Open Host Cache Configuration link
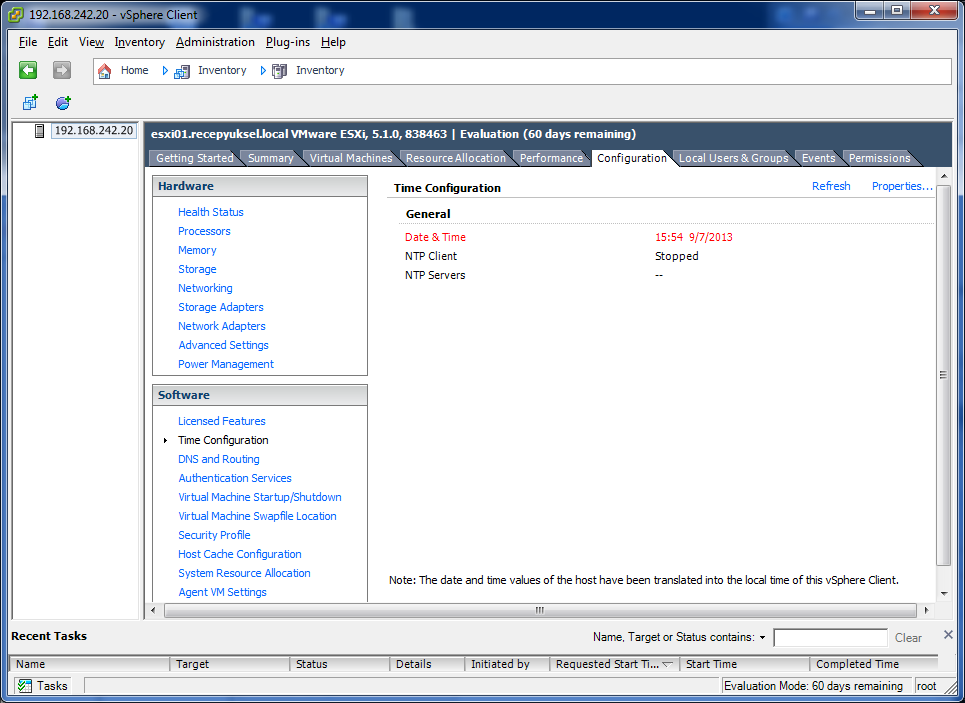Viewport: 965px width, 703px height. pos(239,555)
